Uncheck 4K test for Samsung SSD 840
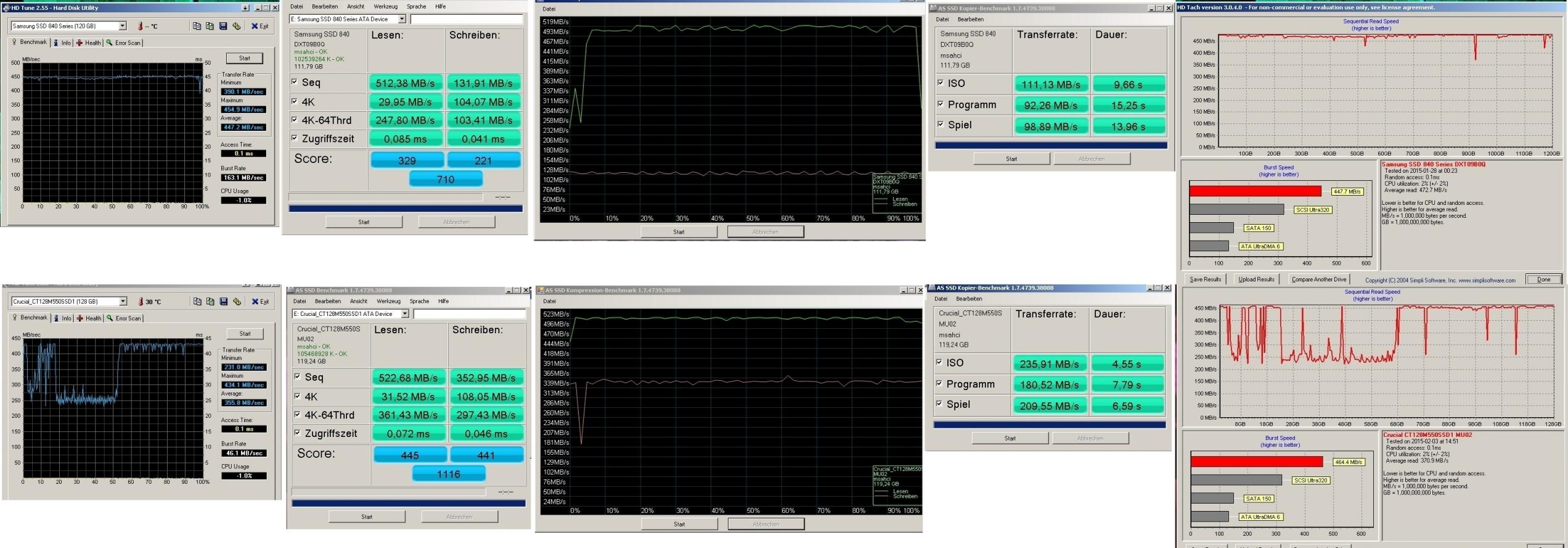Screen dimensions: 1568x548 (x=294, y=101)
